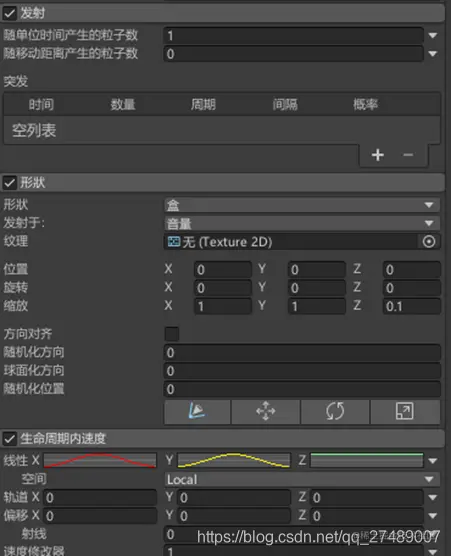Click the 偏移 X value field
The width and height of the screenshot is (451, 556).
coord(100,516)
